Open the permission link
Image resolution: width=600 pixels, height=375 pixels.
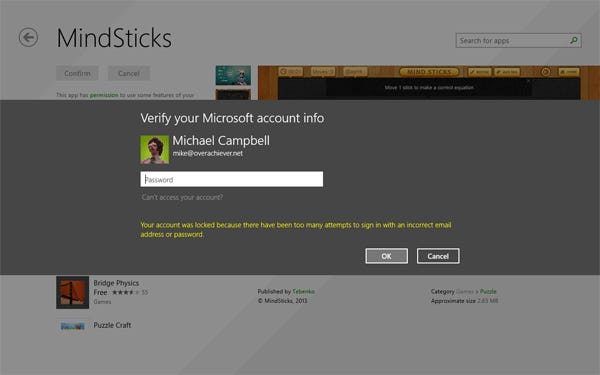[104, 95]
